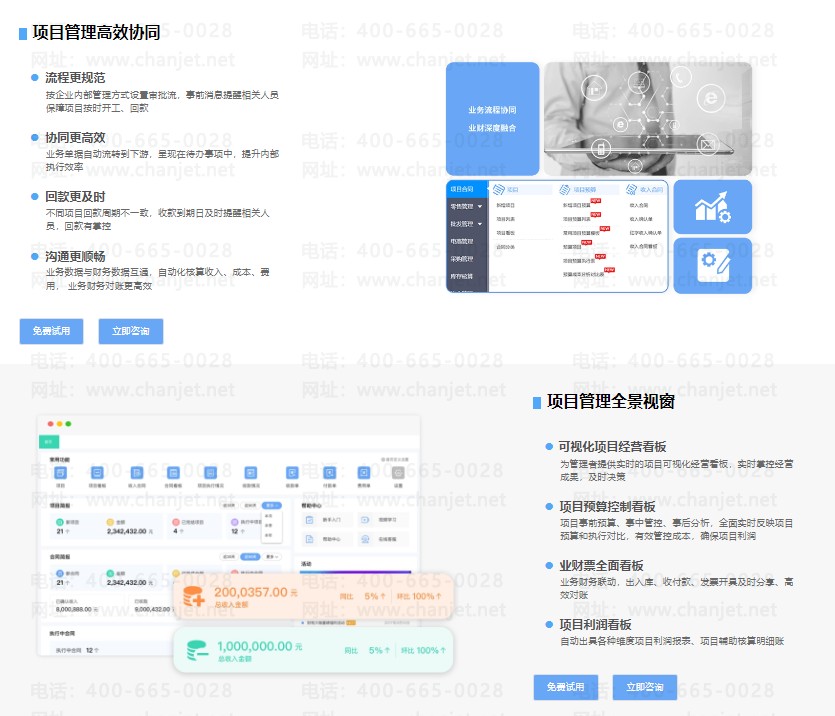Click the 项目看板 shortcut icon in dashboard
Image resolution: width=835 pixels, height=716 pixels.
(x=97, y=473)
